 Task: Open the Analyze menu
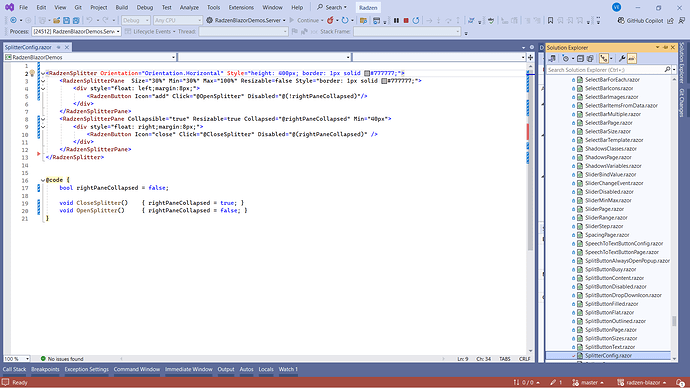189,7
